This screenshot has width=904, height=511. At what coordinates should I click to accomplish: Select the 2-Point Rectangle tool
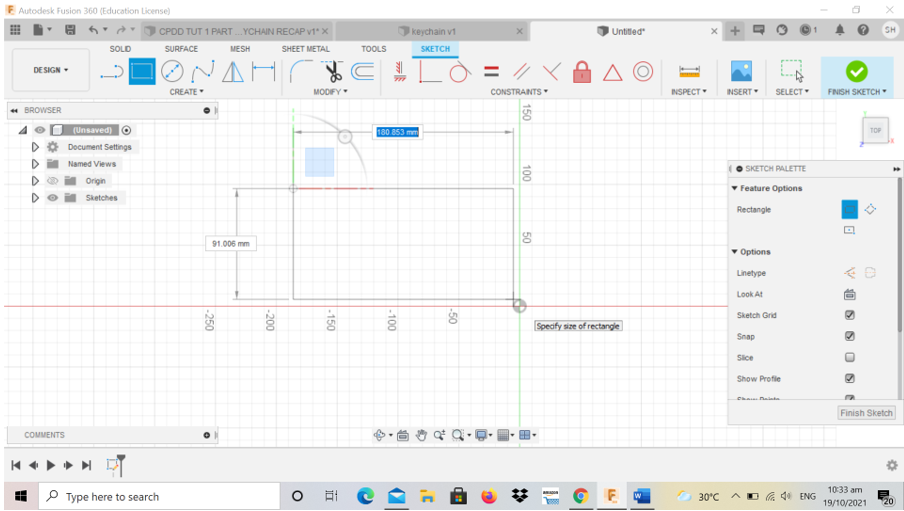(x=142, y=72)
